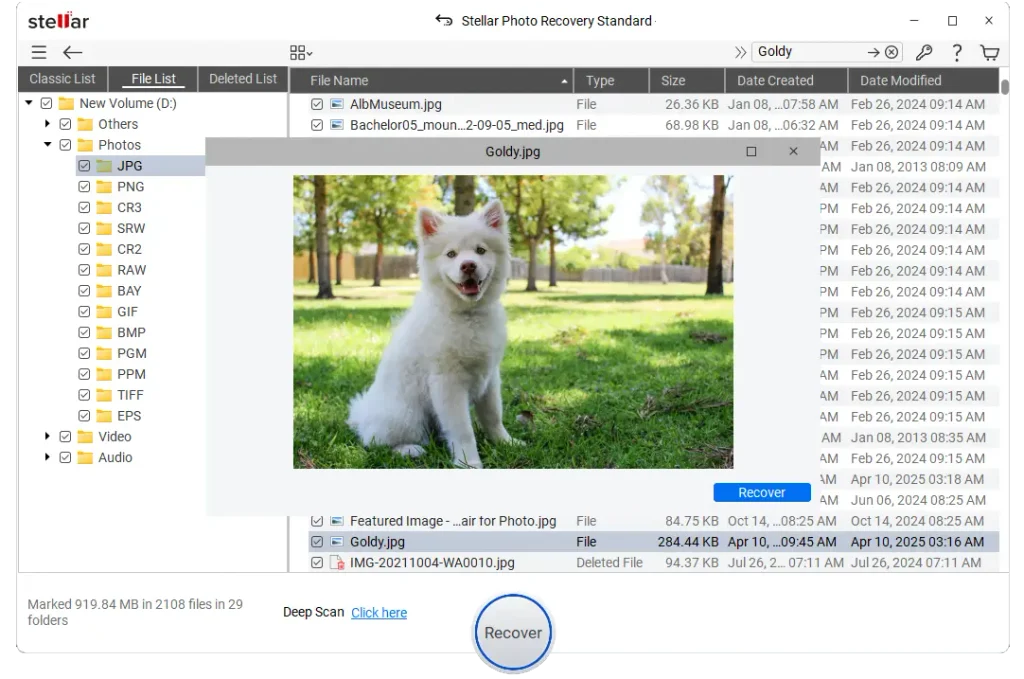Toggle the JPG folder checkbox
1024x679 pixels.
84,166
